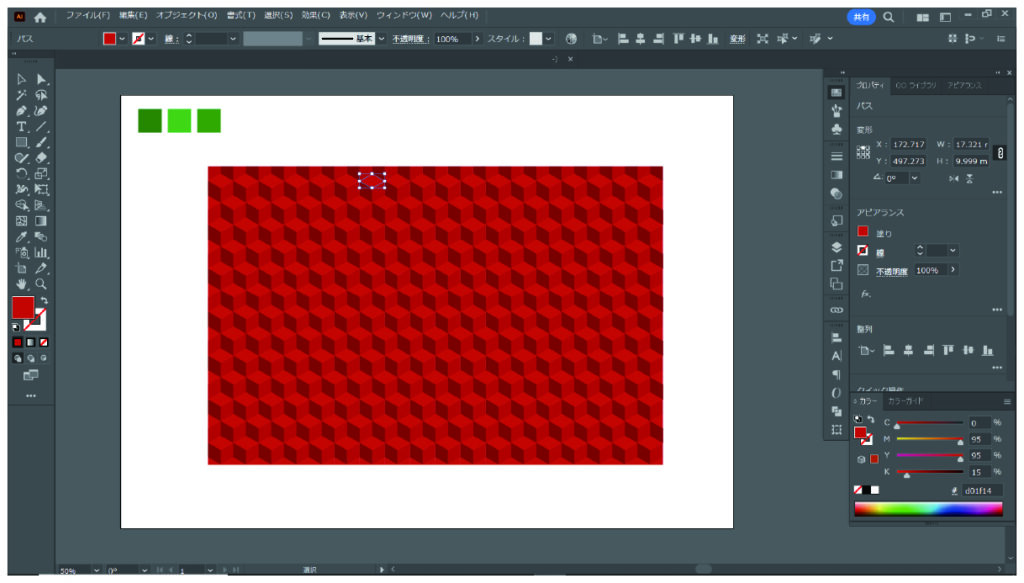
Task: Swap fill and stroke colors
Action: tap(44, 301)
